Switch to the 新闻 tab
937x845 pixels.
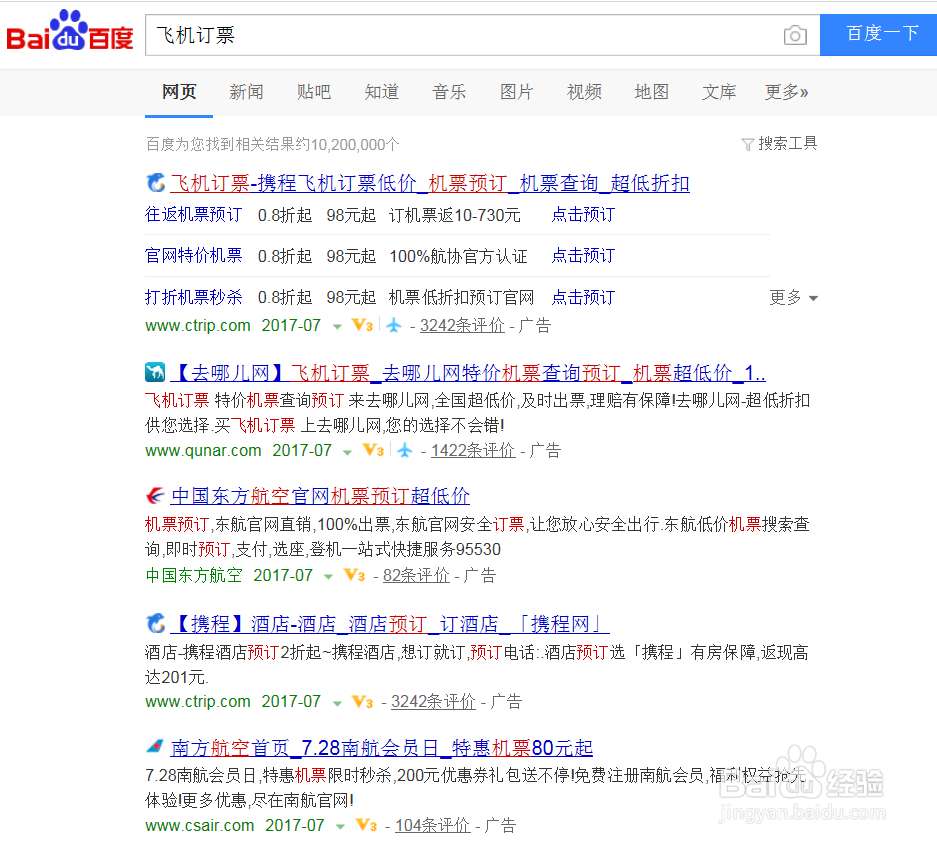246,91
